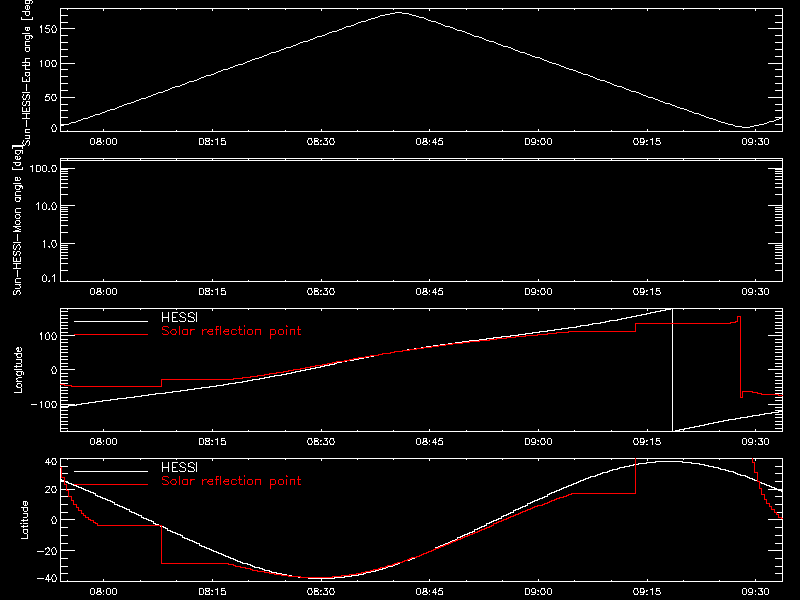This screenshot has height=600, width=800.
Task: Click the 50 tick on Earth angle axis
Action: point(51,97)
